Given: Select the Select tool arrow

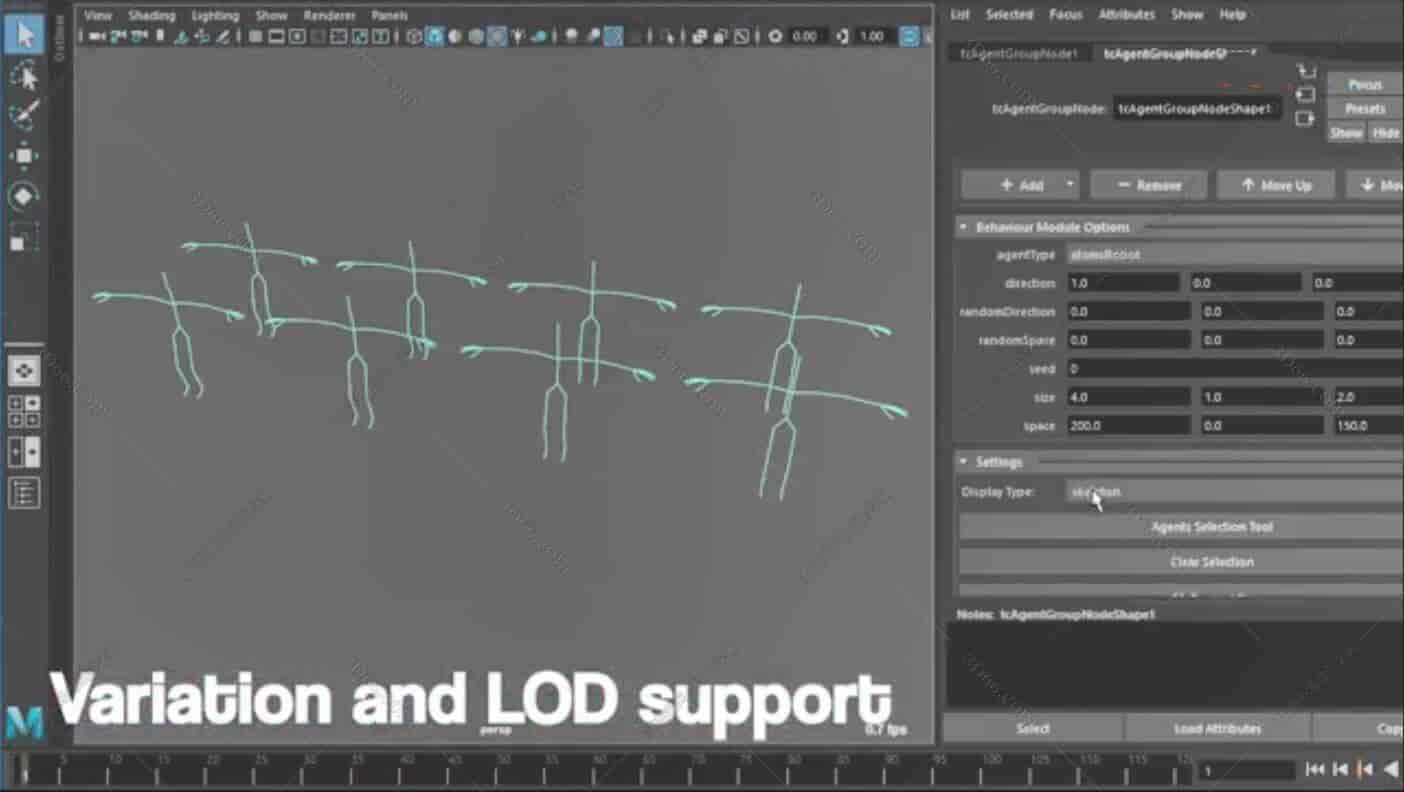Looking at the screenshot, I should pyautogui.click(x=24, y=35).
